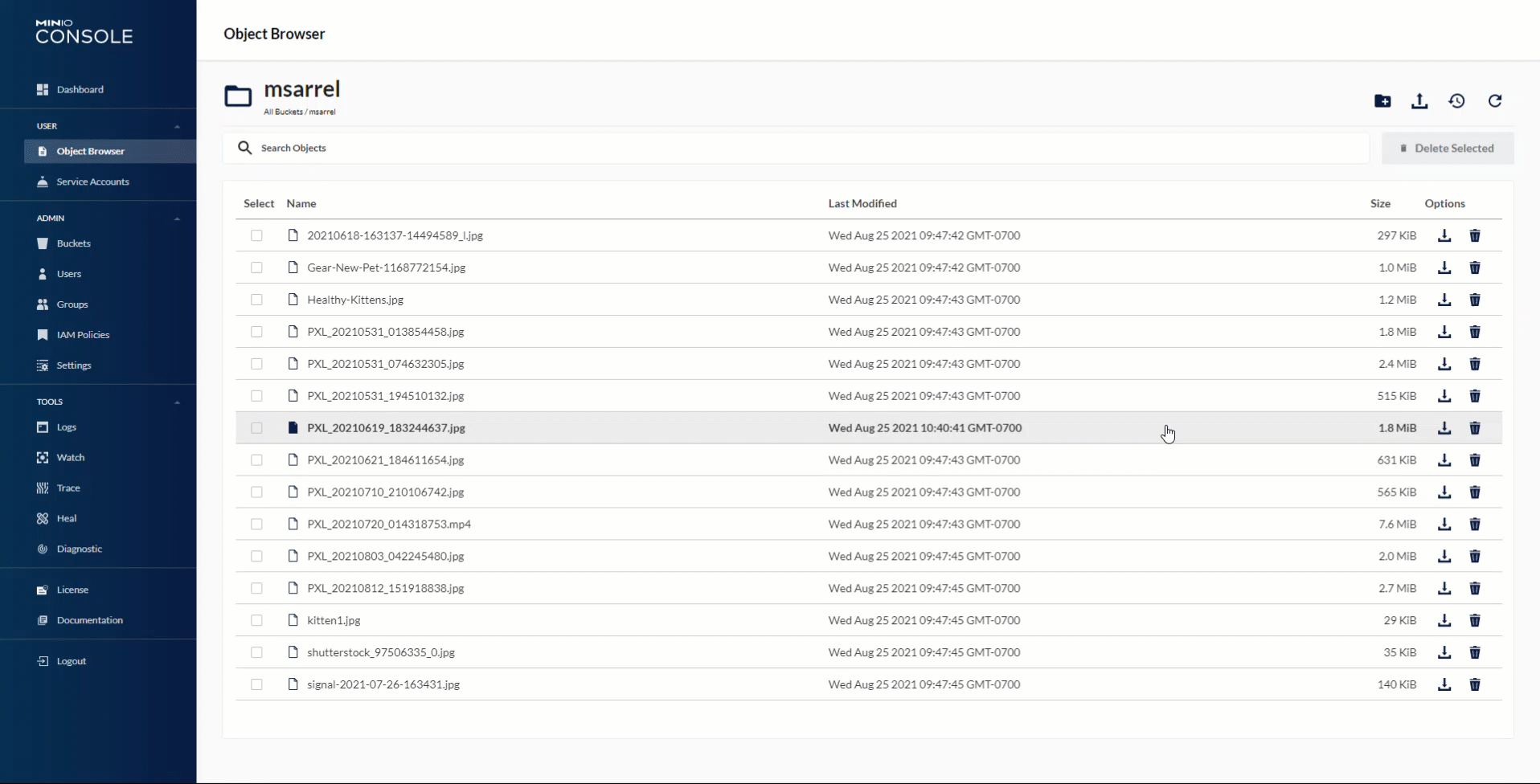Collapse the USER sidebar section

(x=177, y=126)
